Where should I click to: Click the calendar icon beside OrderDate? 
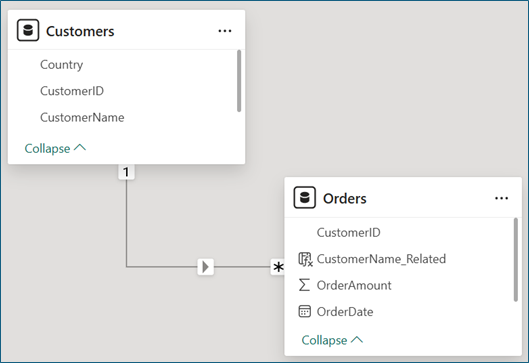[304, 311]
